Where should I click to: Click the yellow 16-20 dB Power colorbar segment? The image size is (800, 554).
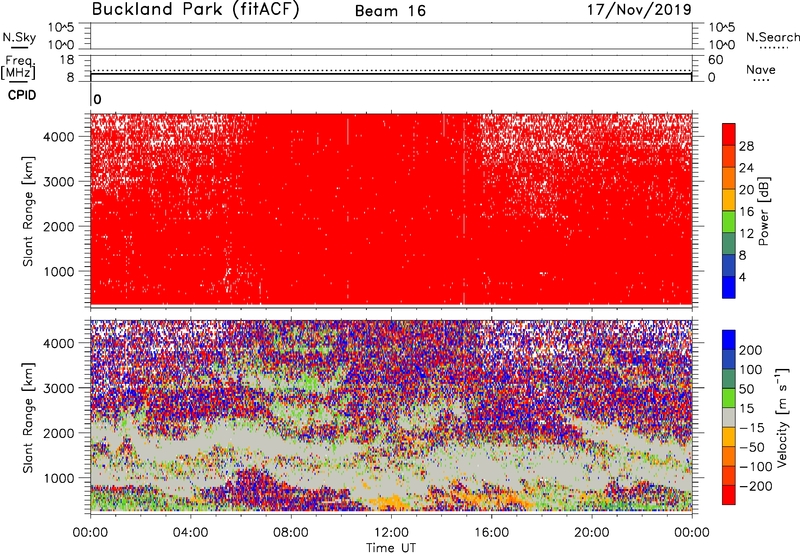(x=729, y=200)
